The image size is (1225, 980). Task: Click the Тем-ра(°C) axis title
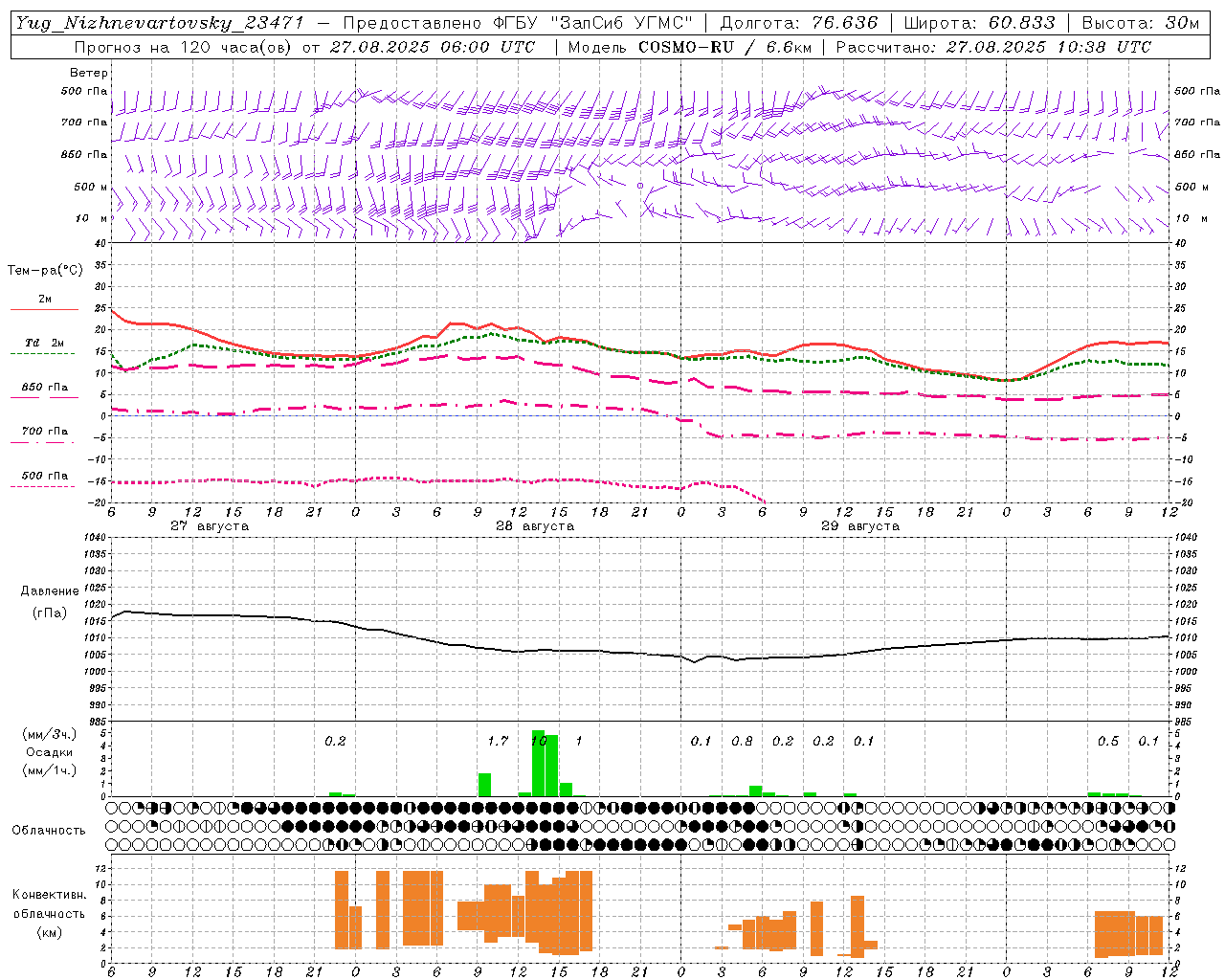[x=46, y=271]
